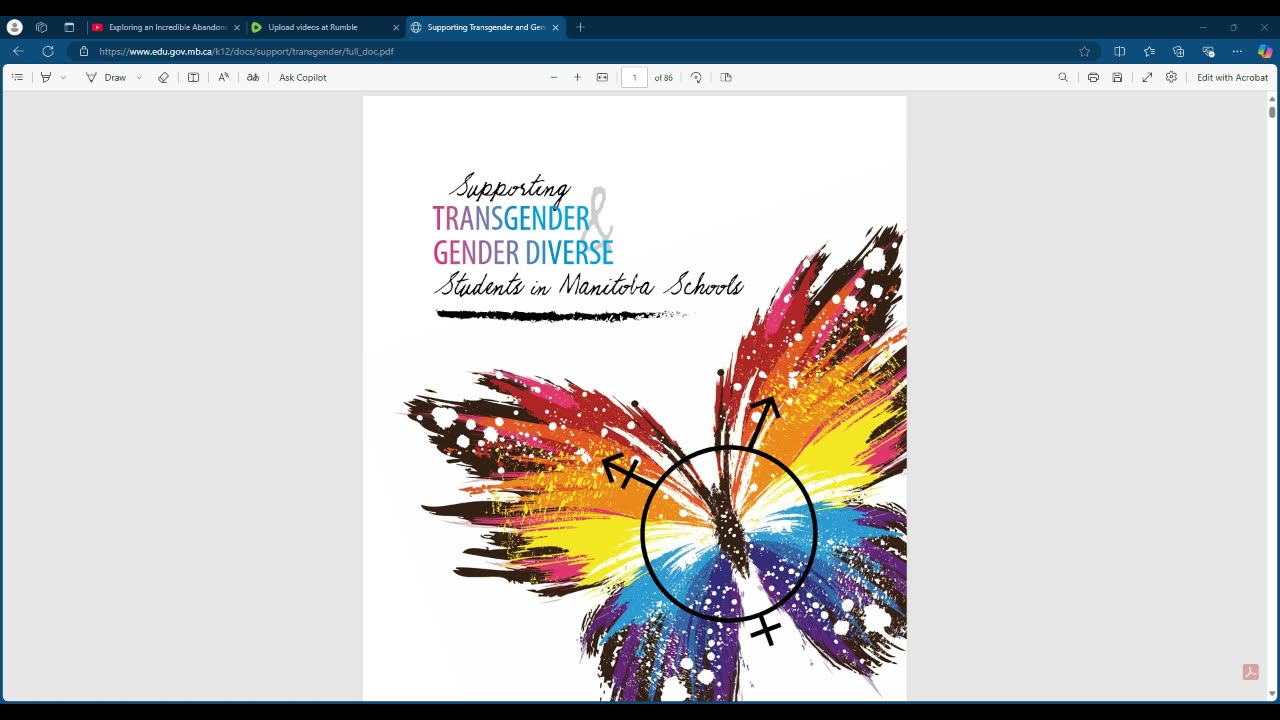
Task: Go back to previous page
Action: (18, 51)
